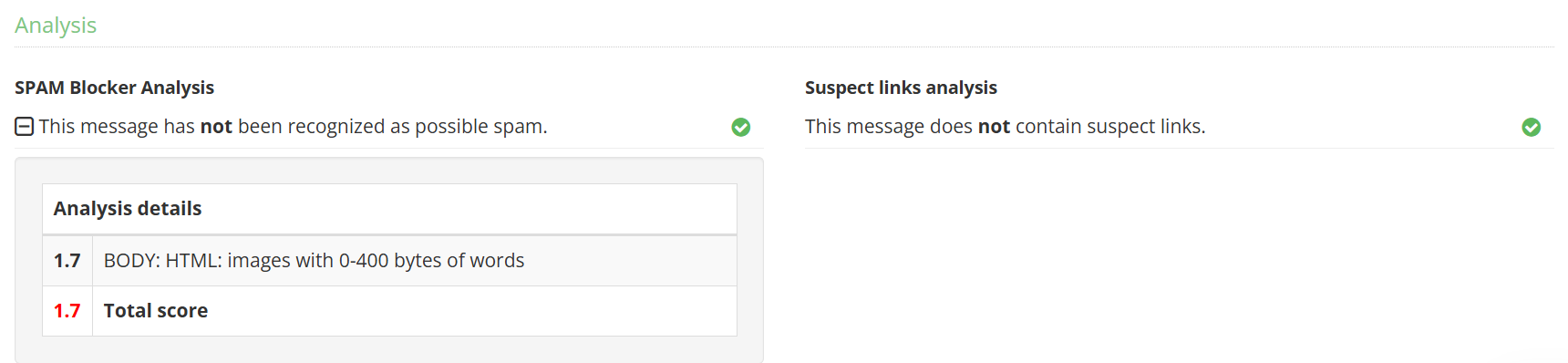Click the Total score label
The width and height of the screenshot is (1568, 363).
156,311
